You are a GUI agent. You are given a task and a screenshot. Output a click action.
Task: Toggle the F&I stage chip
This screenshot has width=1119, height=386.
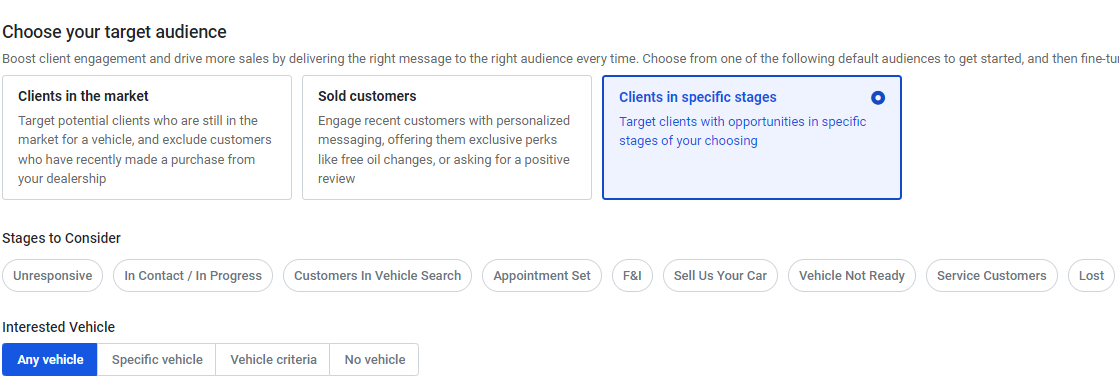[x=632, y=275]
